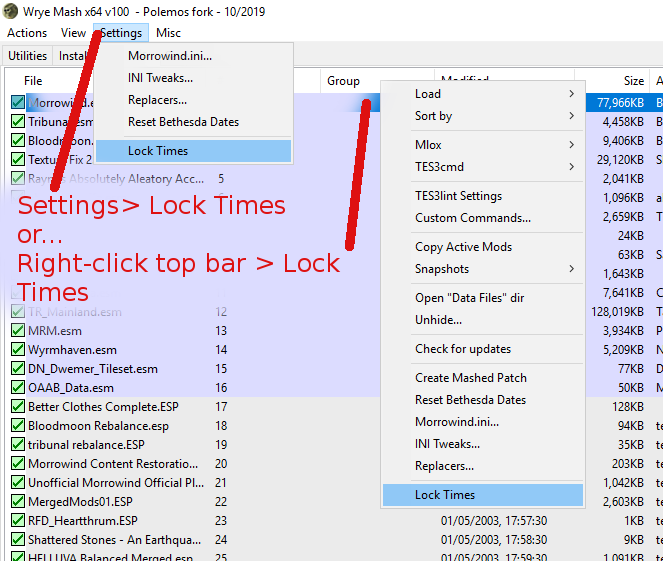Choose Morrowind.ini... in the context menu
The height and width of the screenshot is (561, 663).
click(x=483, y=422)
